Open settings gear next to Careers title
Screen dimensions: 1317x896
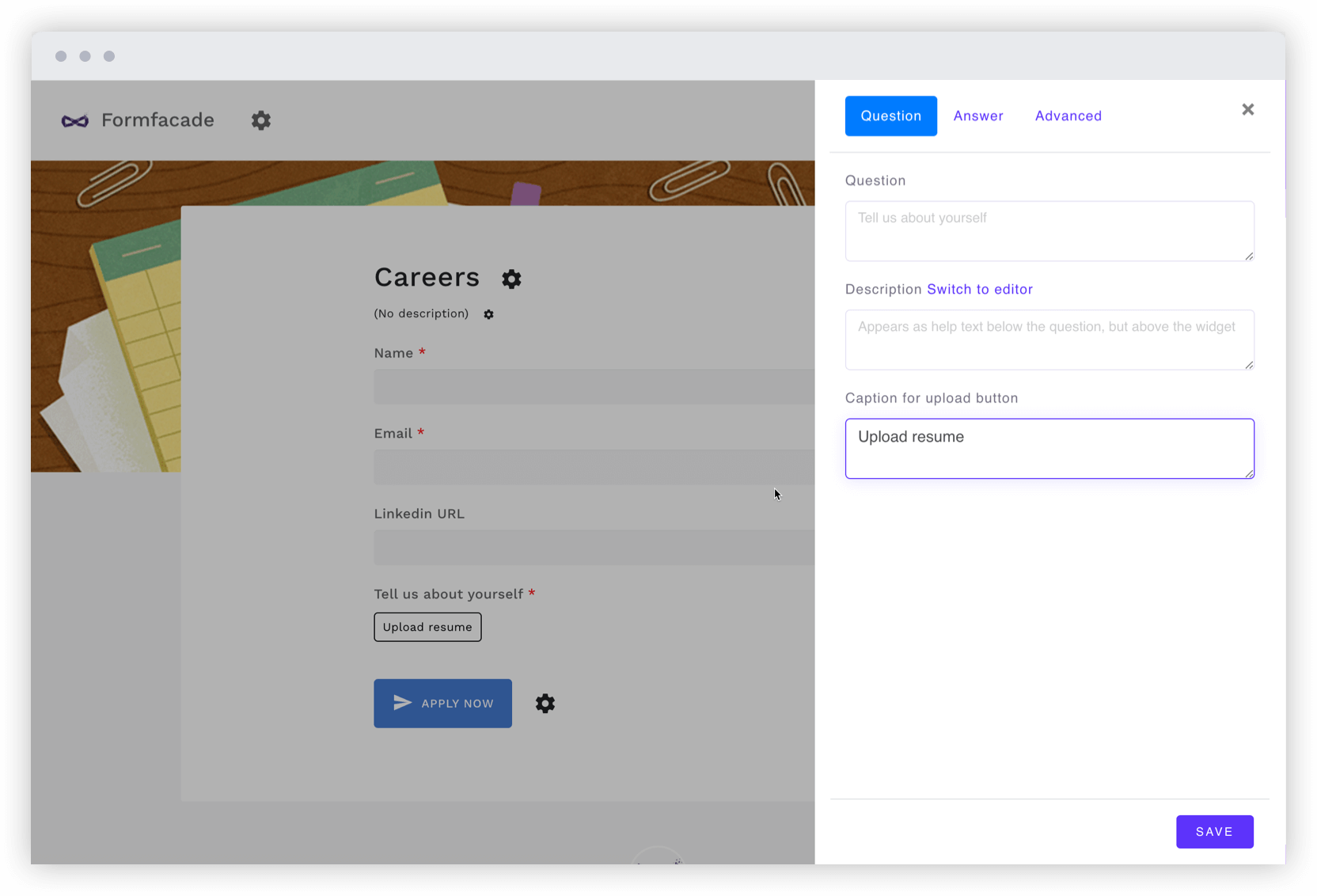(x=511, y=279)
